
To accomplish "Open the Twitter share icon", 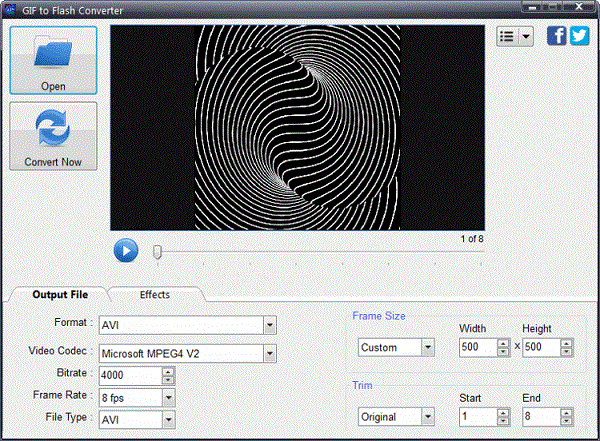I will tap(578, 36).
